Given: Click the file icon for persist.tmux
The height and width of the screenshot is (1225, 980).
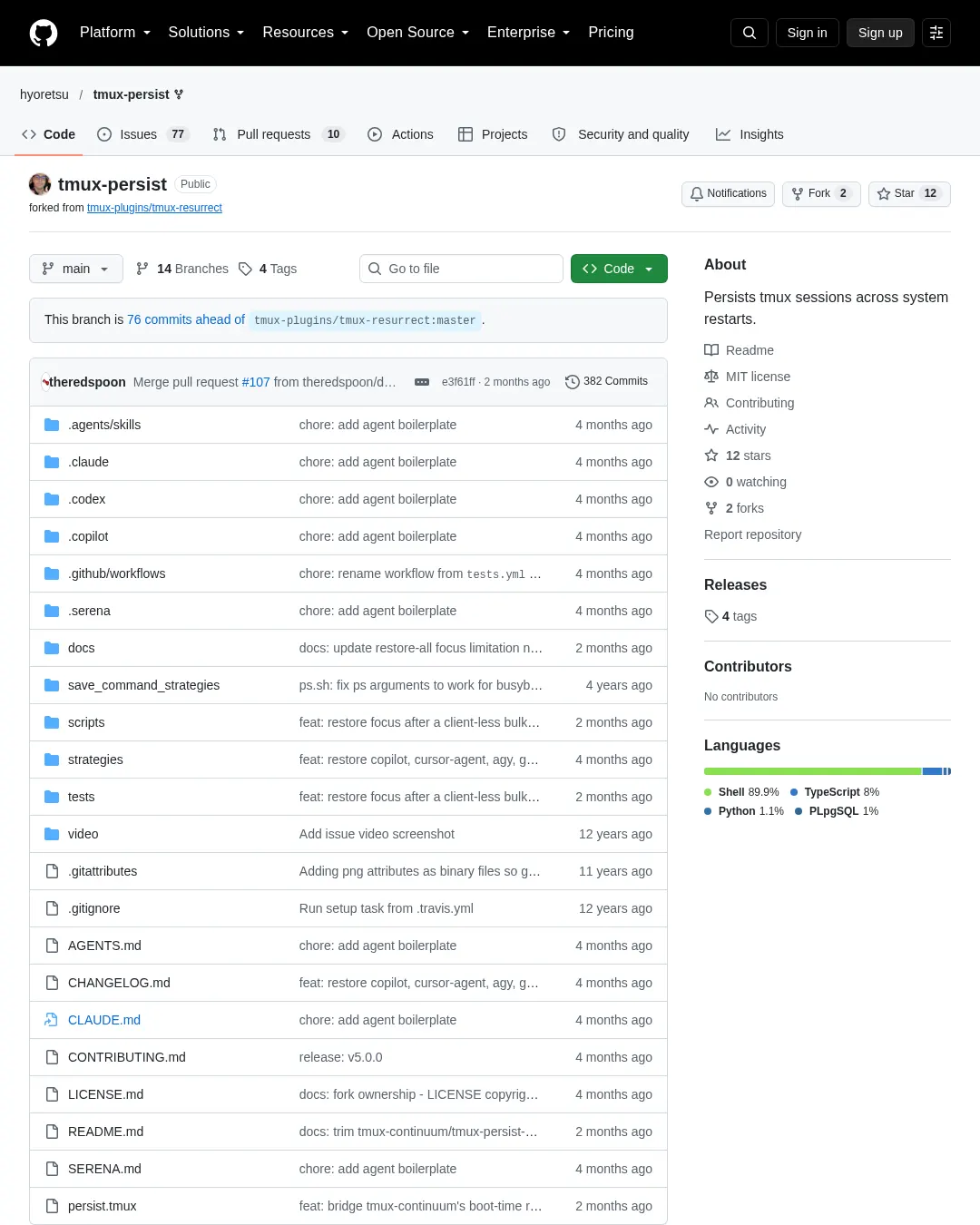Looking at the screenshot, I should tap(52, 1206).
